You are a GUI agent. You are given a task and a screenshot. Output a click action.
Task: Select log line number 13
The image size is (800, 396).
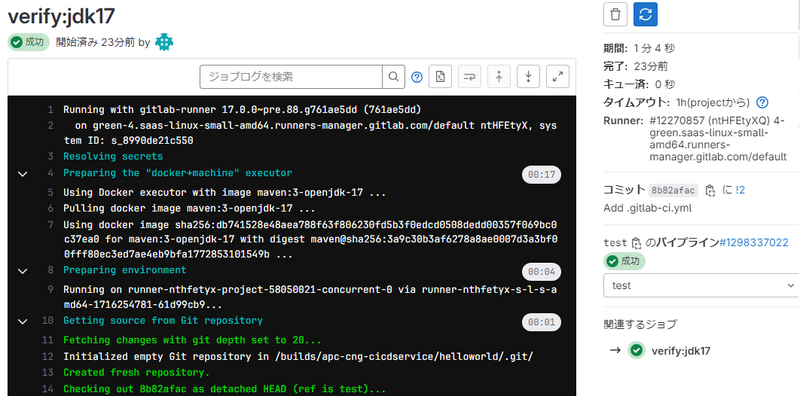point(47,373)
